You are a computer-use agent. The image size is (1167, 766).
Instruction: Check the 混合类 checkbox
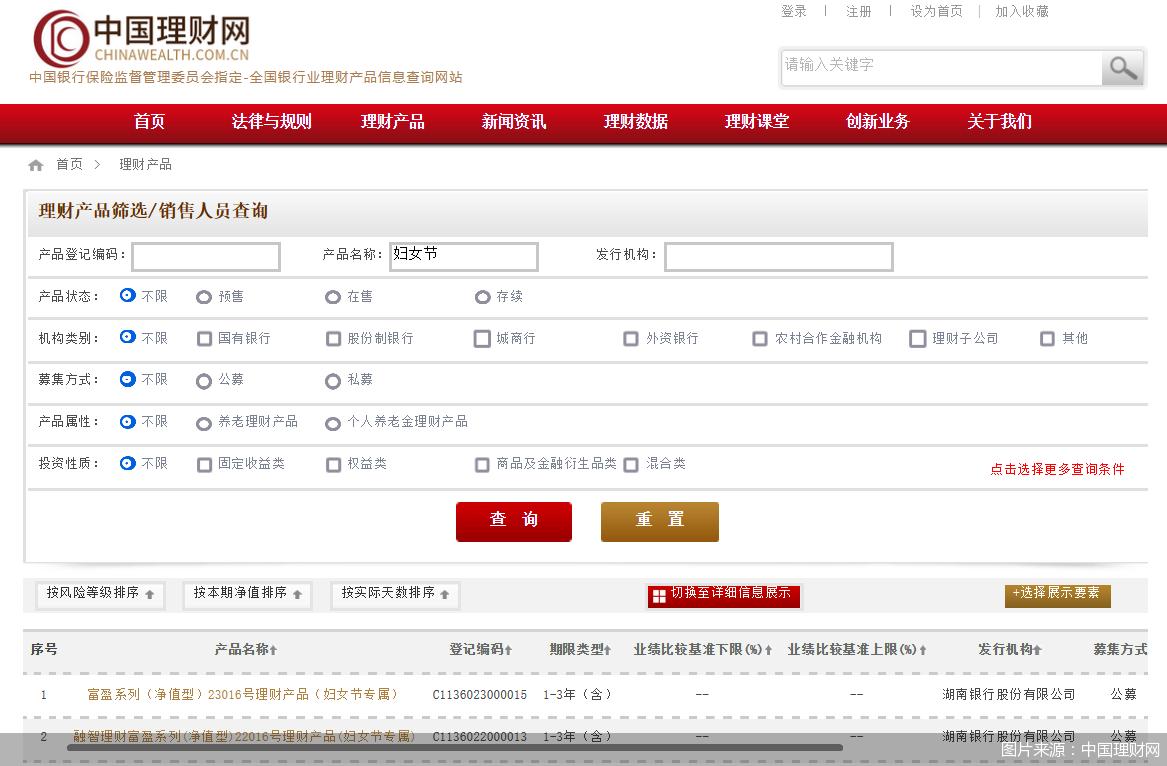(x=630, y=464)
